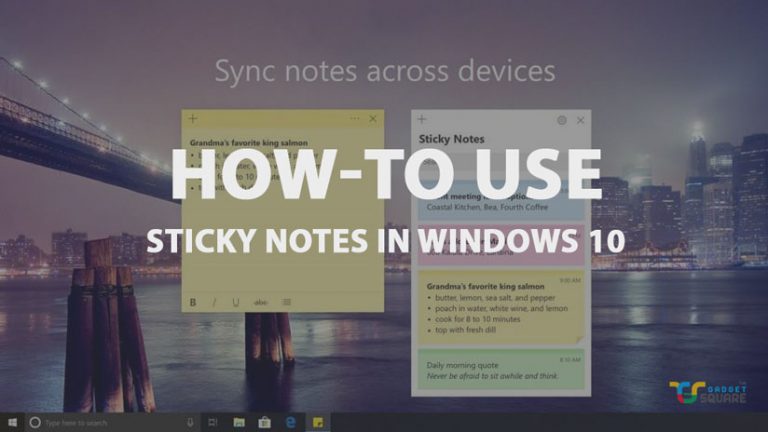Click the Cortana circle icon on the taskbar
This screenshot has width=768, height=432.
35,422
